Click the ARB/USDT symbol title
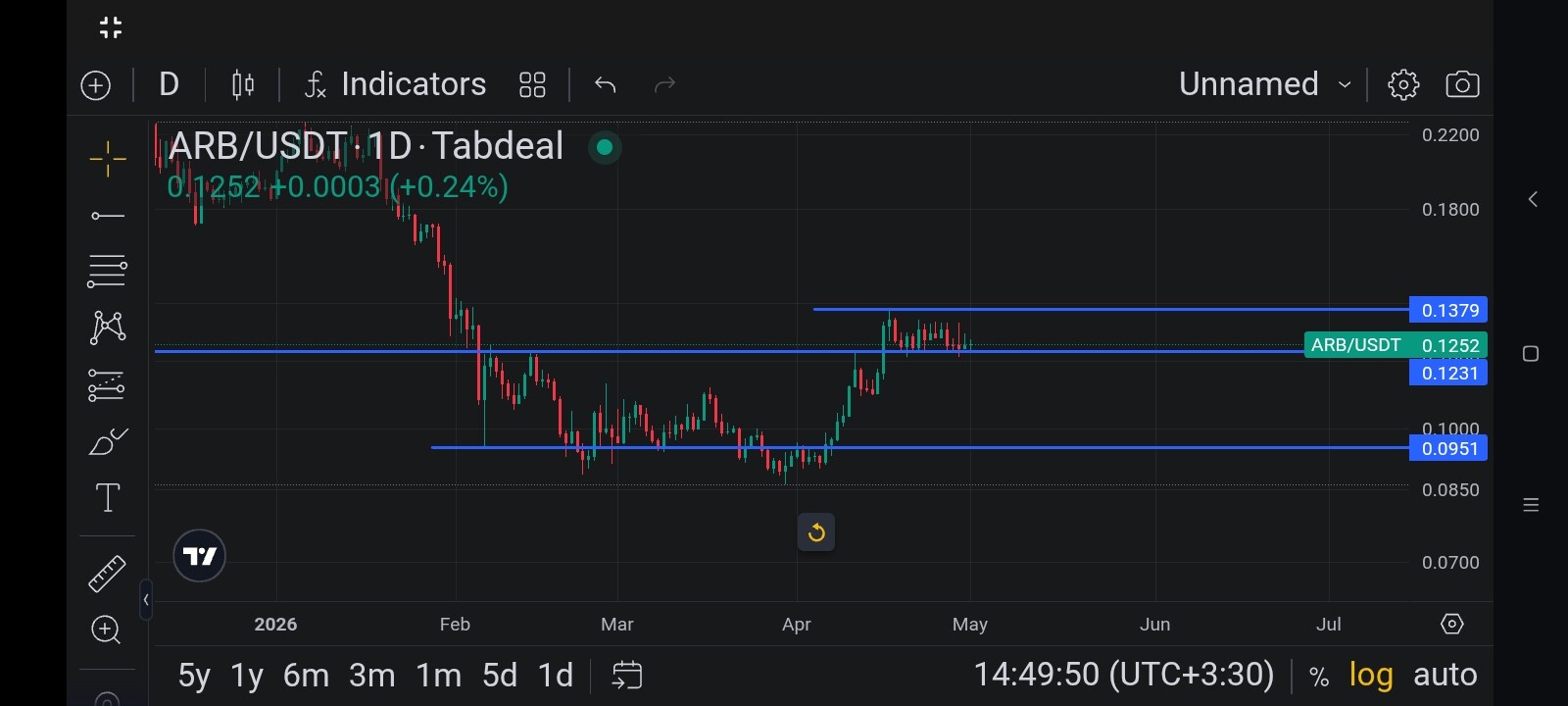 (x=367, y=146)
